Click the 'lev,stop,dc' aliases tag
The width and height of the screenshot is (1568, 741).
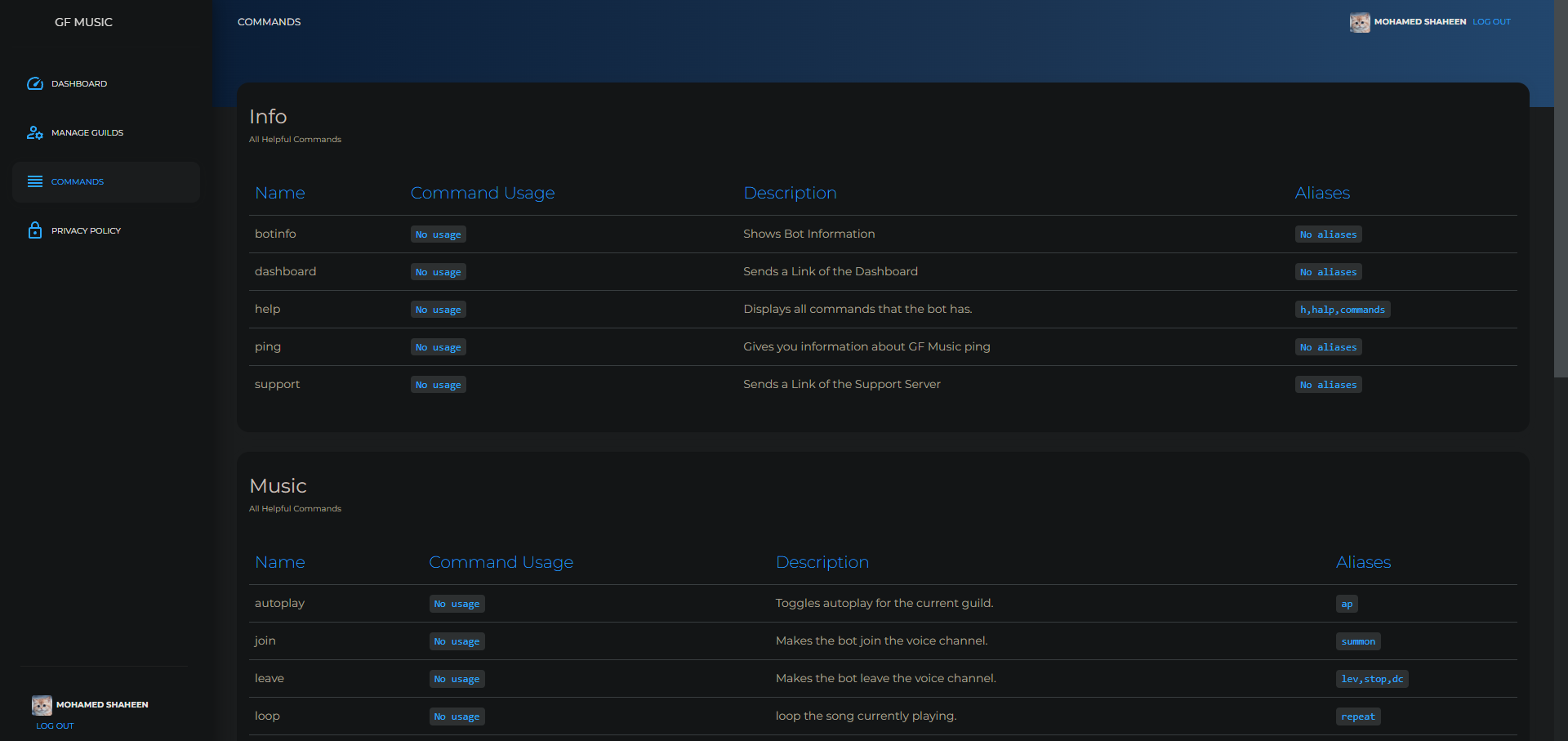[x=1372, y=679]
